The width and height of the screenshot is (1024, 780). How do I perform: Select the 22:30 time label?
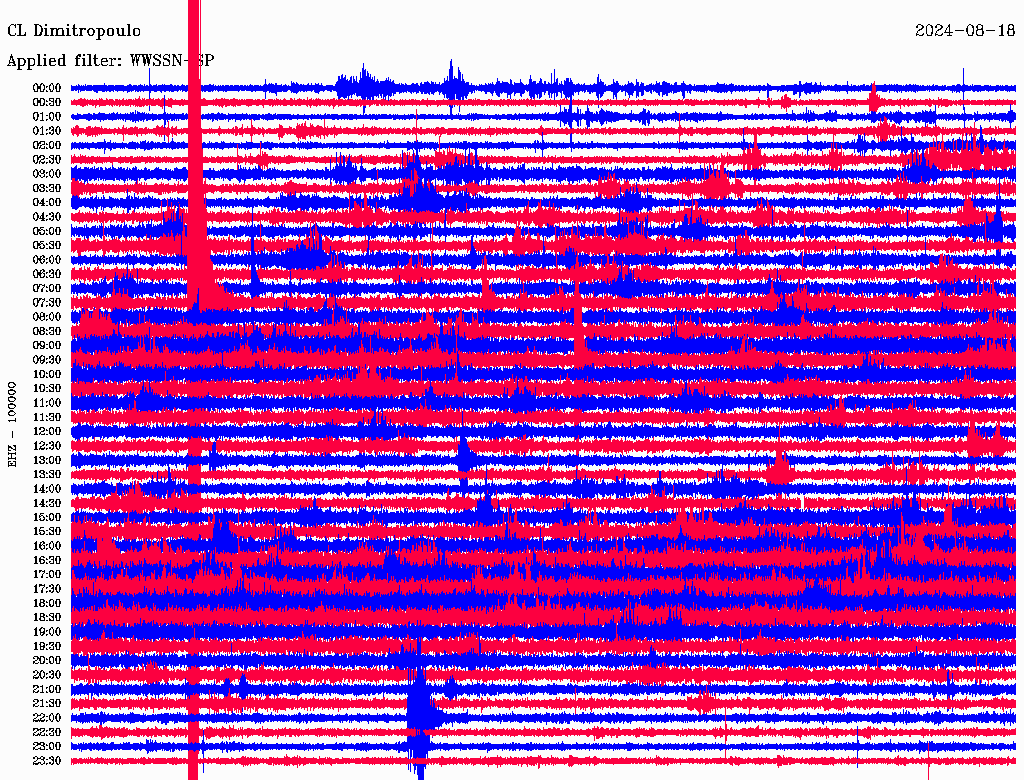tap(47, 732)
